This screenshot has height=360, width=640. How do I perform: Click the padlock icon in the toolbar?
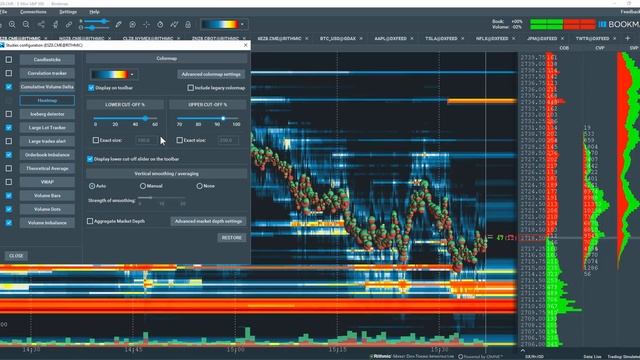pyautogui.click(x=188, y=24)
